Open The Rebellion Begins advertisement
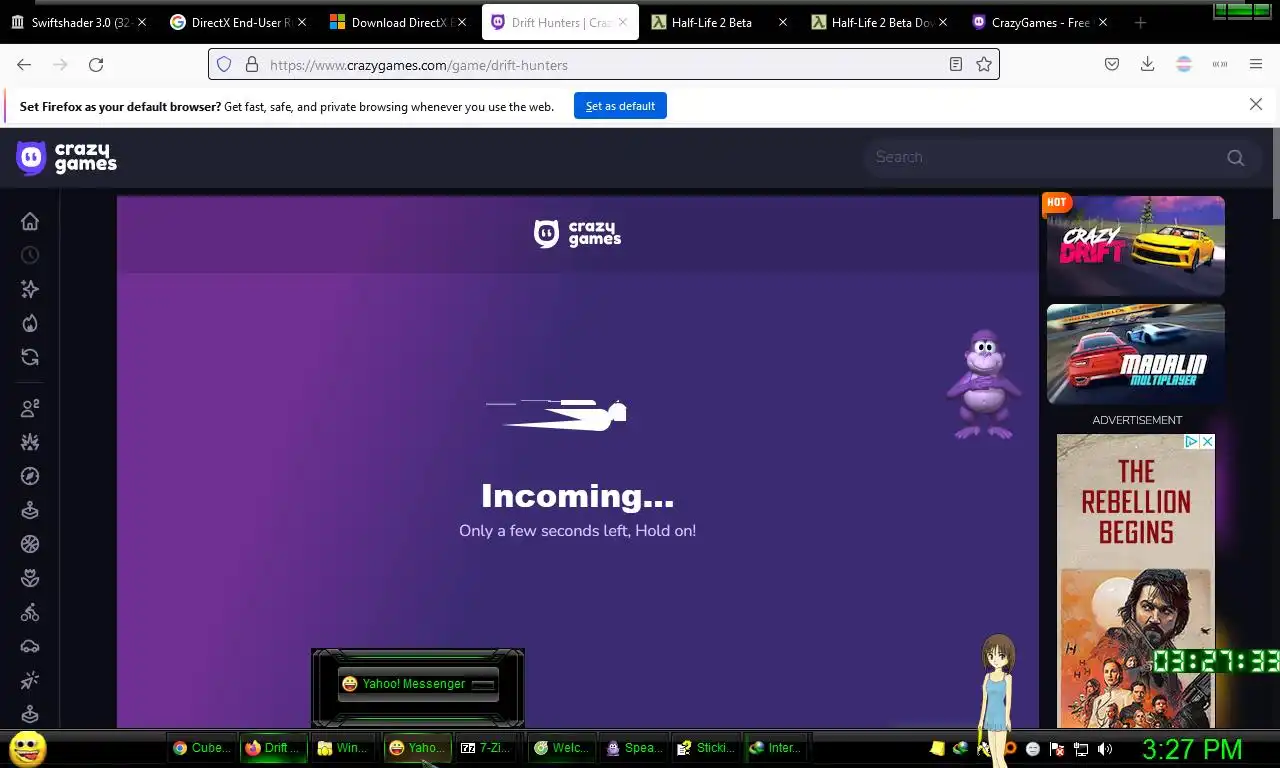 point(1136,581)
